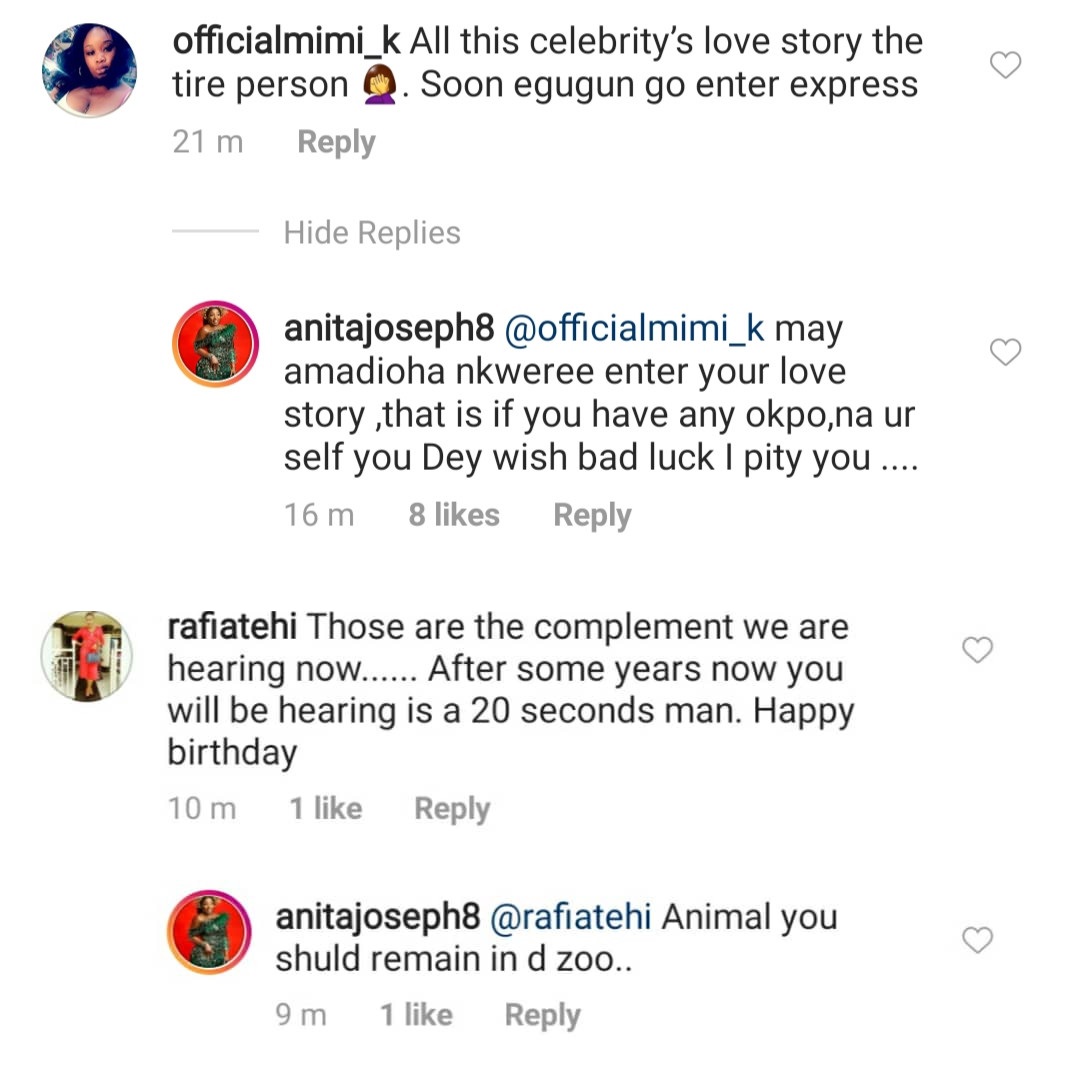Open officialmimi_k's profile picture
This screenshot has width=1080, height=1080.
click(89, 71)
